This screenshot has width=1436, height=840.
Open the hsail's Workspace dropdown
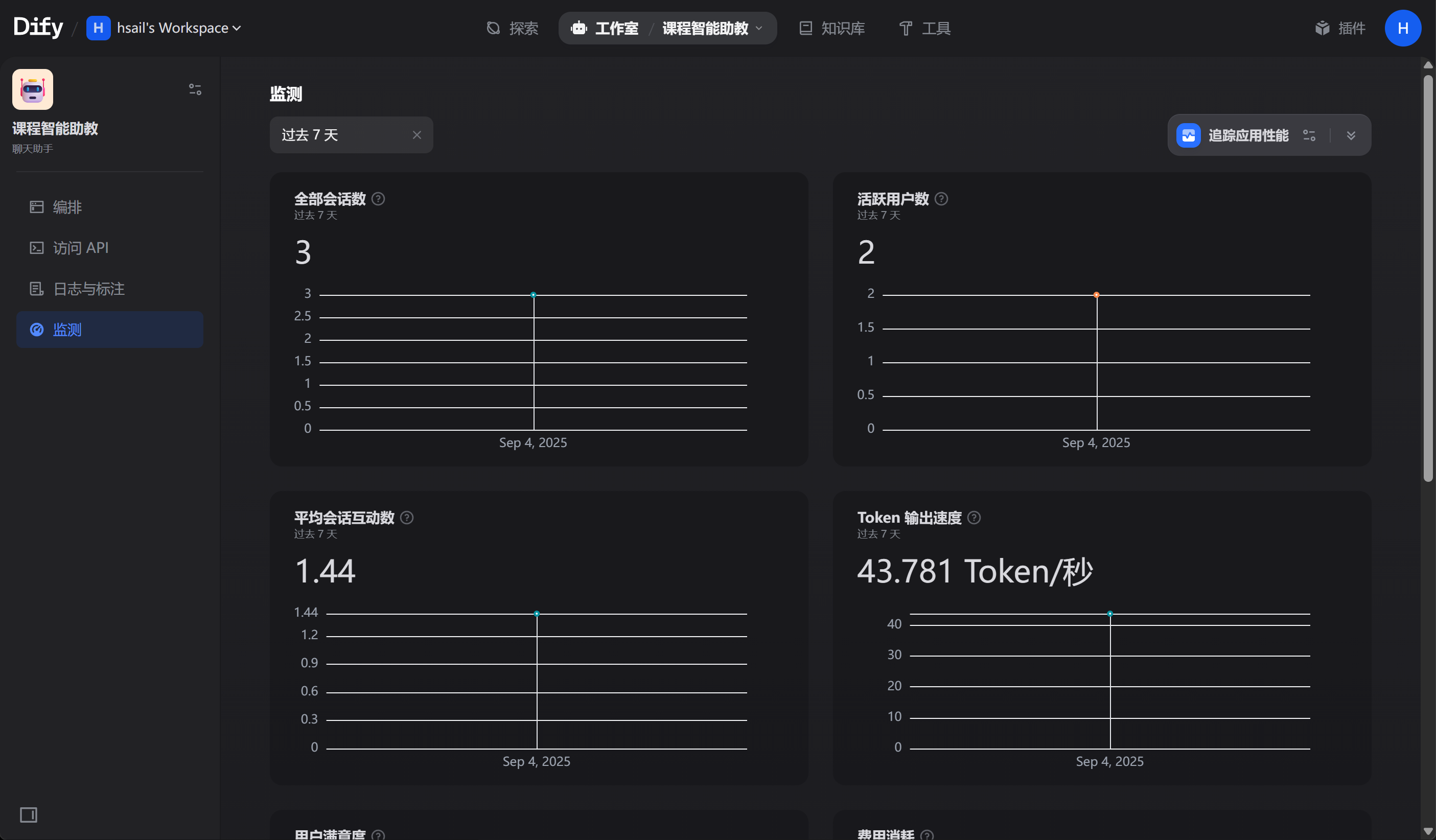(178, 28)
